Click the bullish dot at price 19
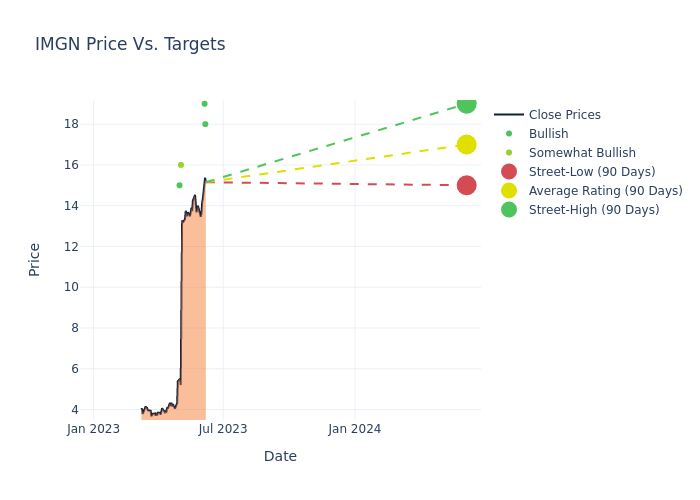Viewport: 700px width, 500px height. 204,104
